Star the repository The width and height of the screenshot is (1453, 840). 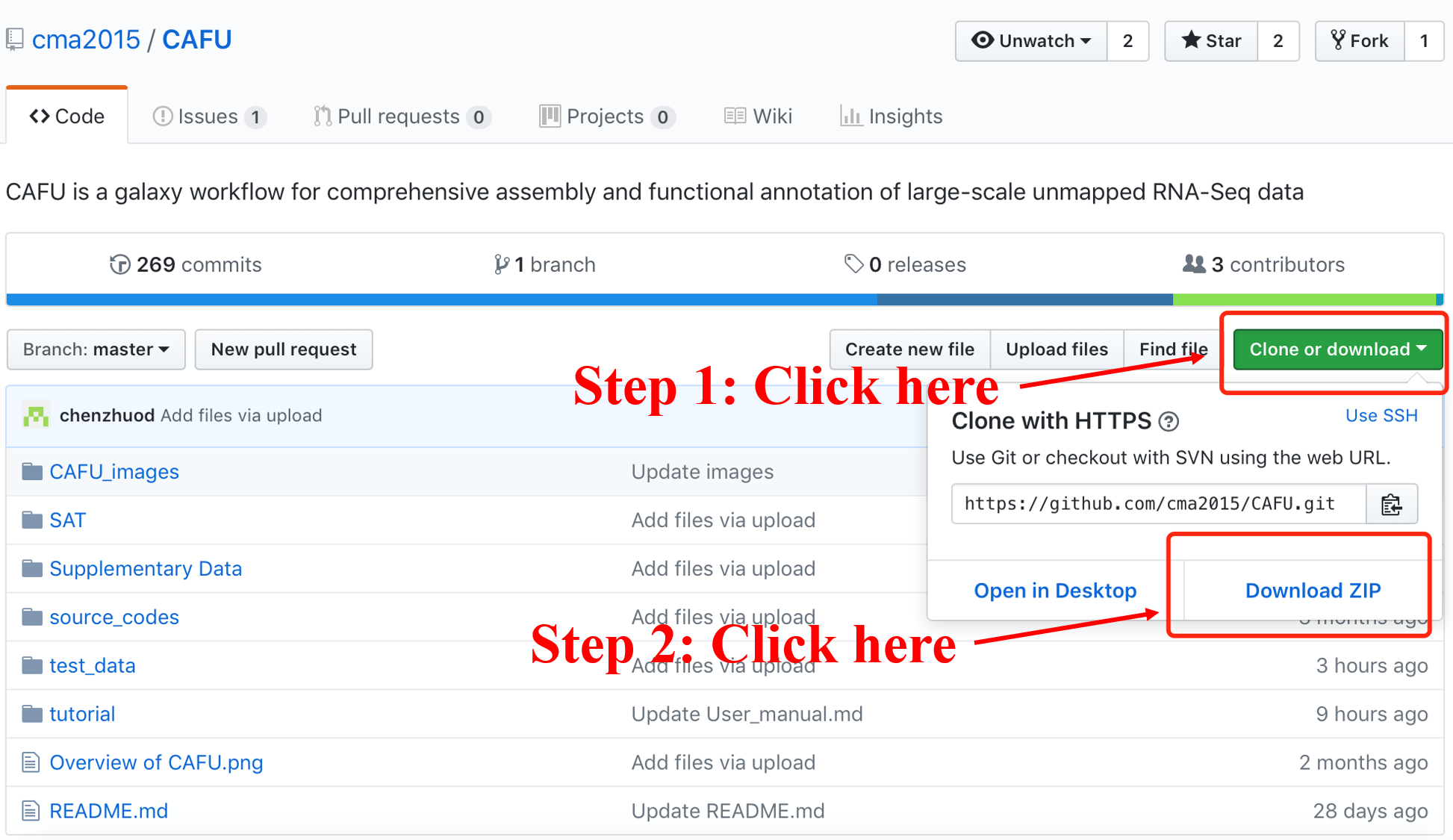click(1211, 40)
